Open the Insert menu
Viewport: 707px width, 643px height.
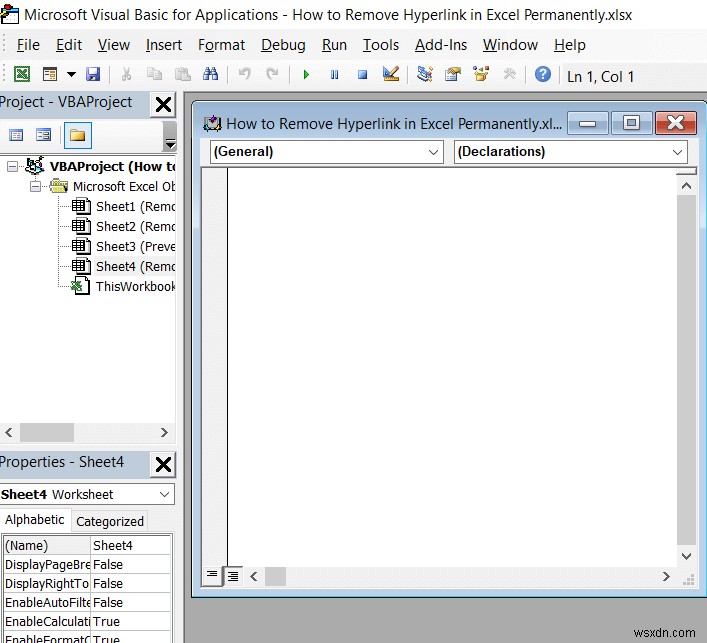(164, 45)
